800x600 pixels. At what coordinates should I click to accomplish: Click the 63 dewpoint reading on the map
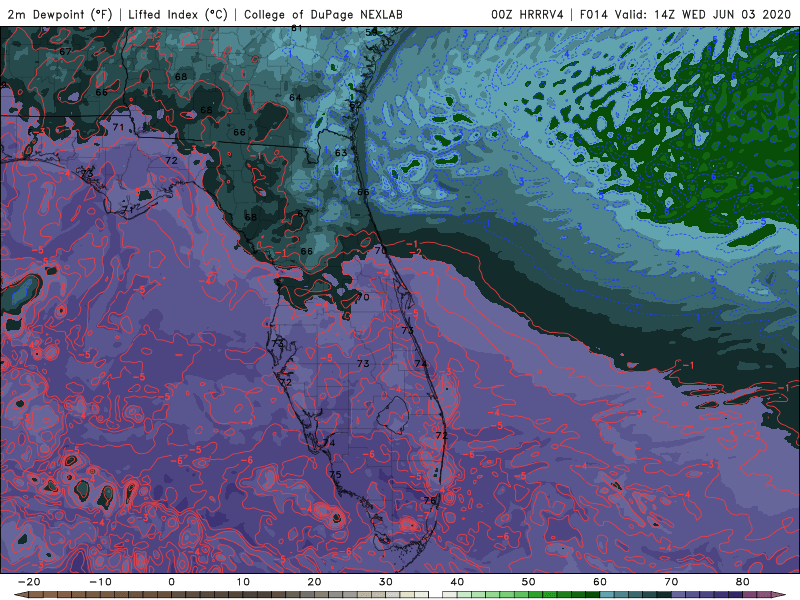point(341,153)
